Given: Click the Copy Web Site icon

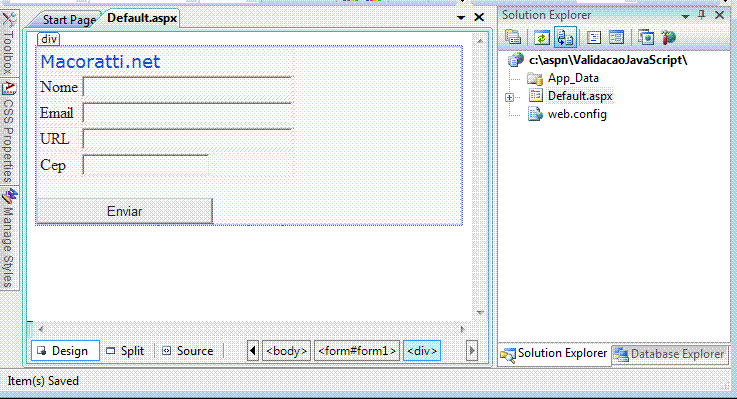Looking at the screenshot, I should [x=646, y=38].
